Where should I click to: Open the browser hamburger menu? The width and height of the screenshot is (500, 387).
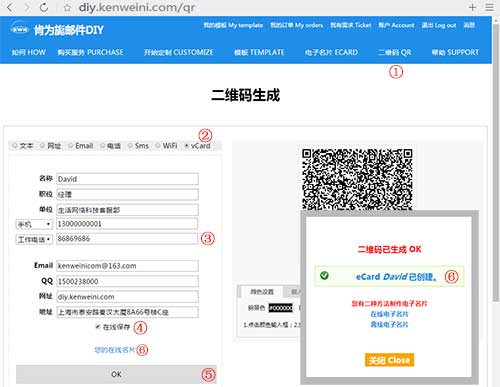(489, 7)
